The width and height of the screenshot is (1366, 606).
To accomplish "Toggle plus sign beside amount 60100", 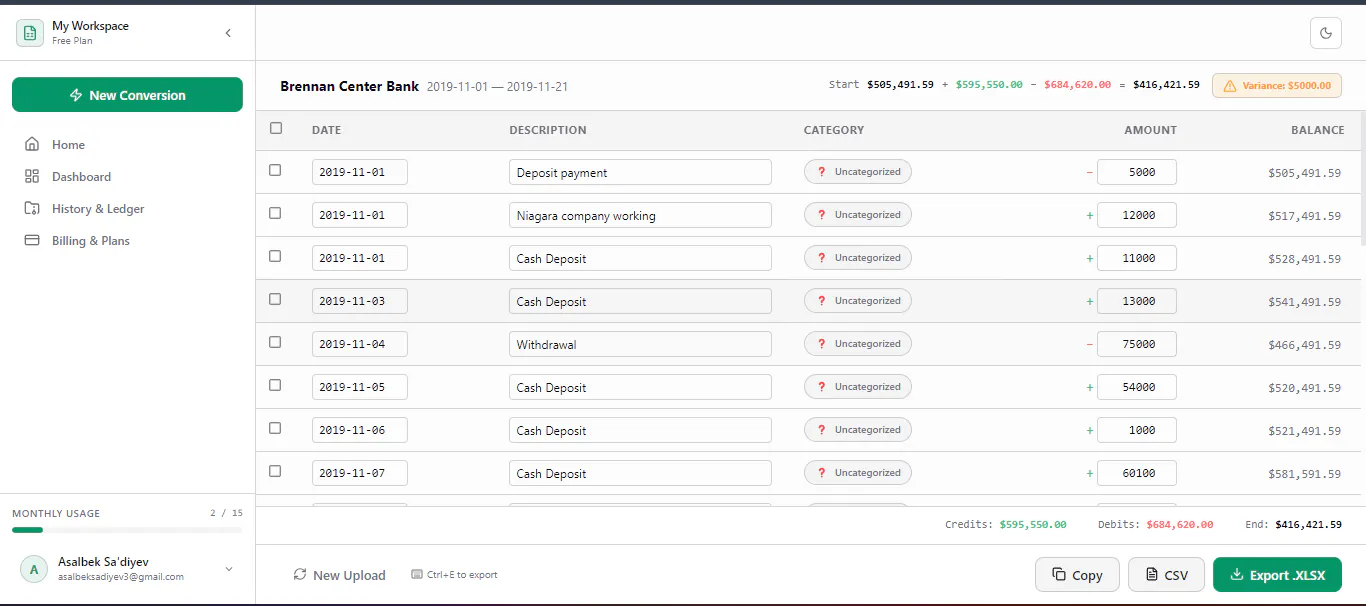I will click(x=1089, y=474).
